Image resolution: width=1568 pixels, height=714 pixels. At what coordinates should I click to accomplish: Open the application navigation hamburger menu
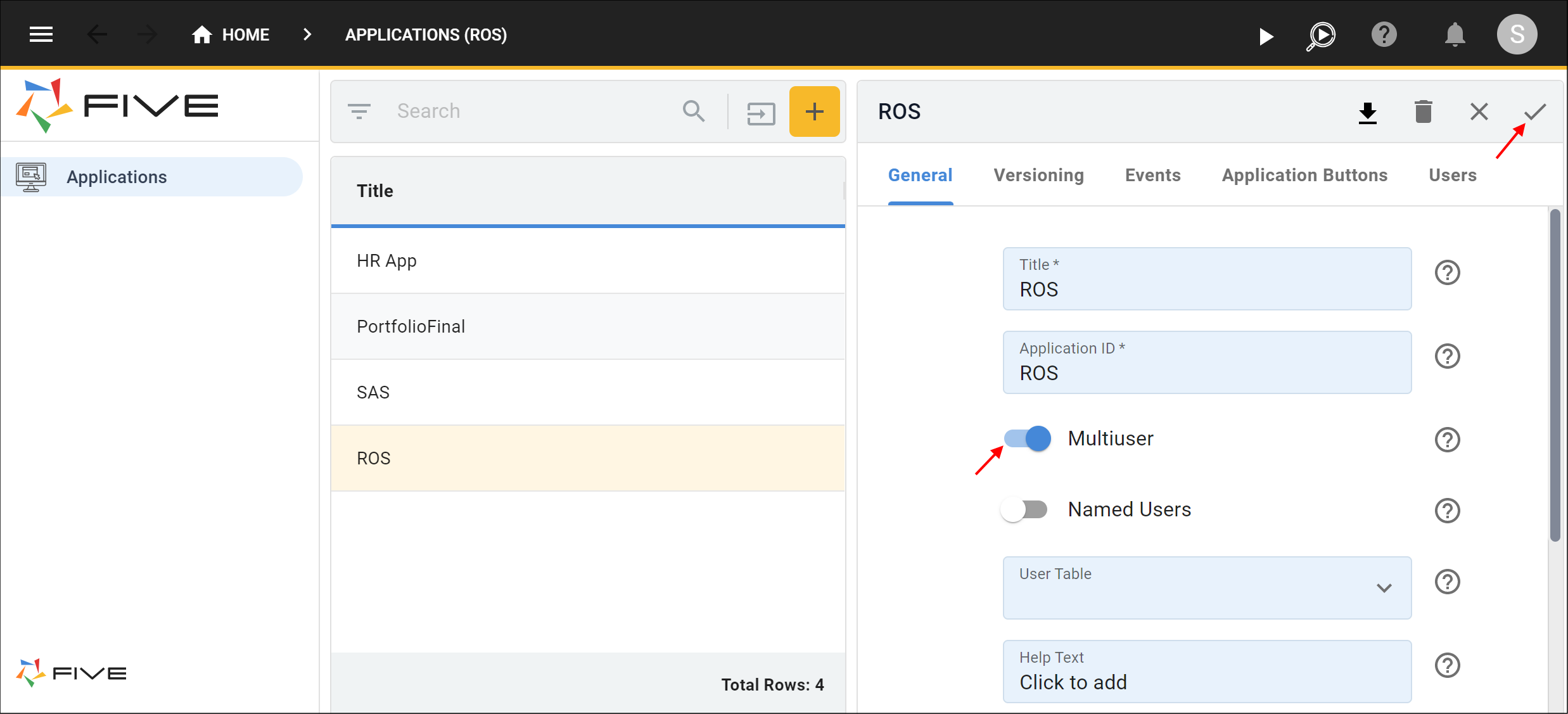point(40,34)
